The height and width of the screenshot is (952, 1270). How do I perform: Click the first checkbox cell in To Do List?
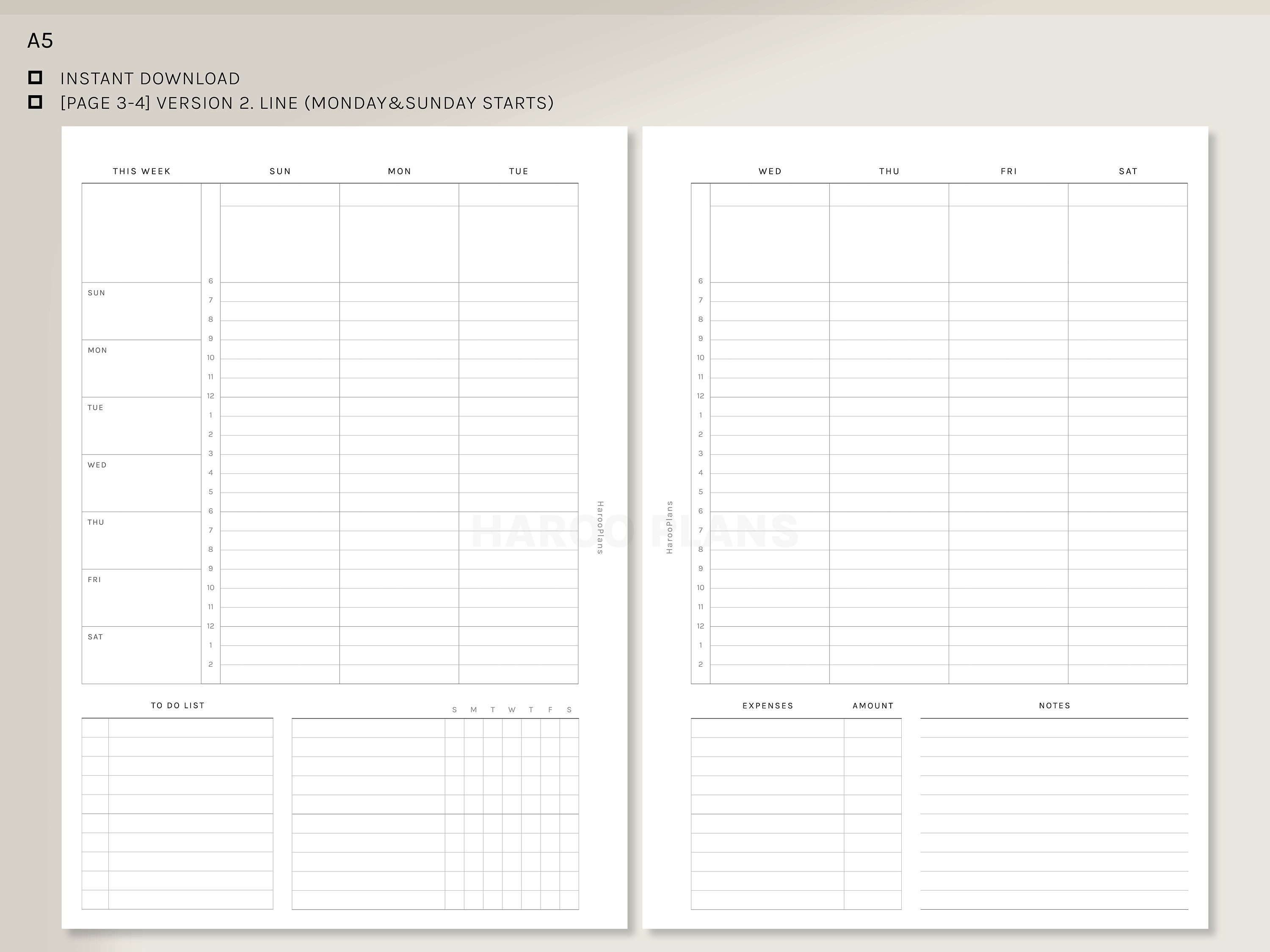click(x=95, y=728)
